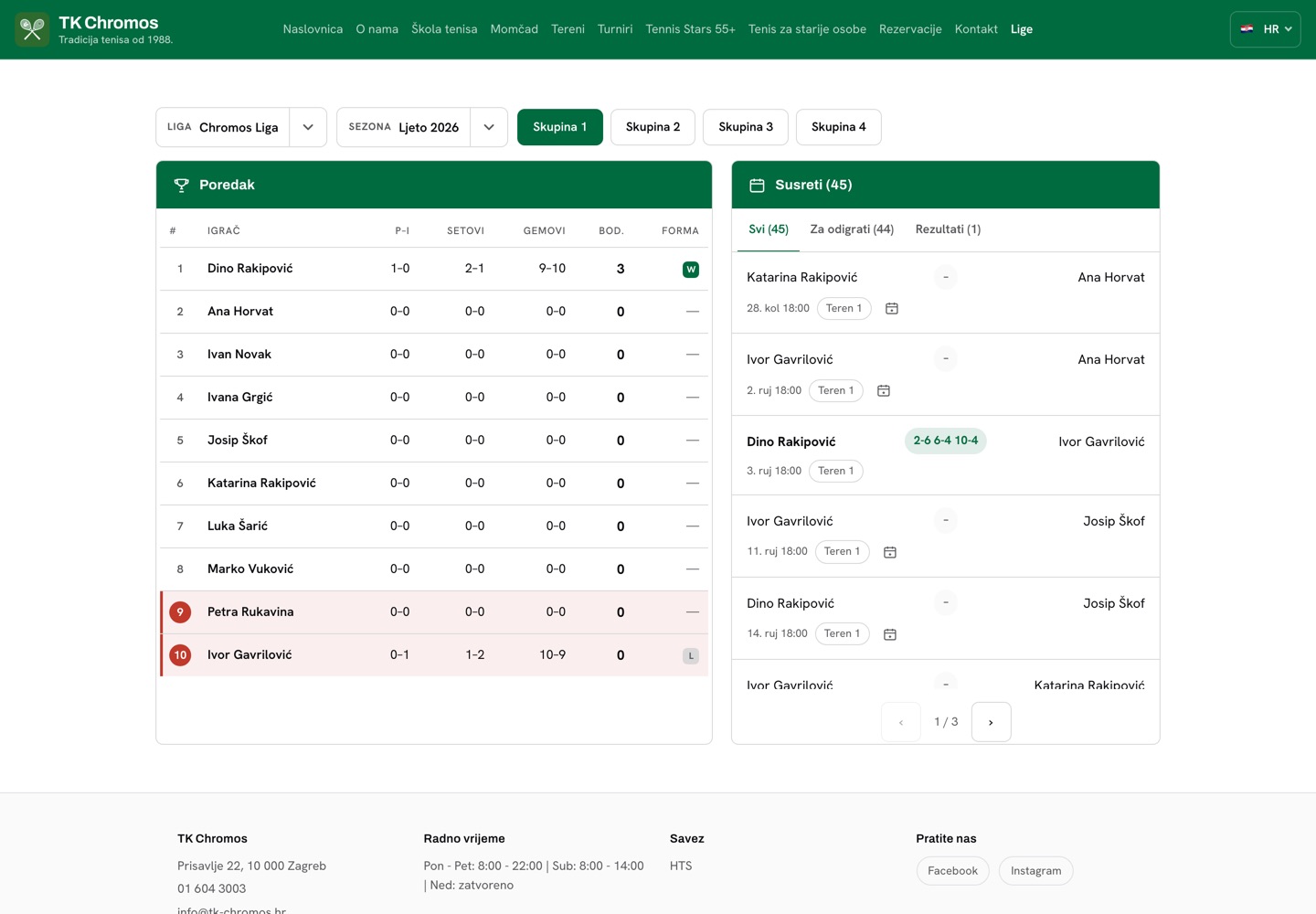1316x914 pixels.
Task: Click calendar icon beside 2. ruj match
Action: click(884, 391)
